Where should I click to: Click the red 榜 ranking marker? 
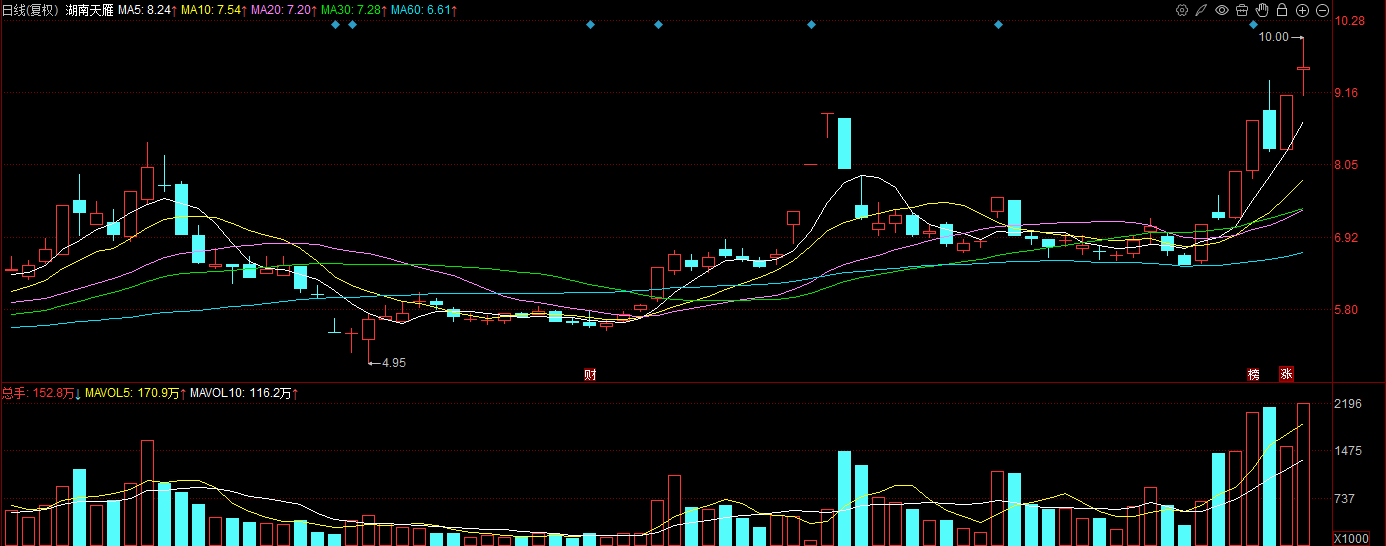1253,375
